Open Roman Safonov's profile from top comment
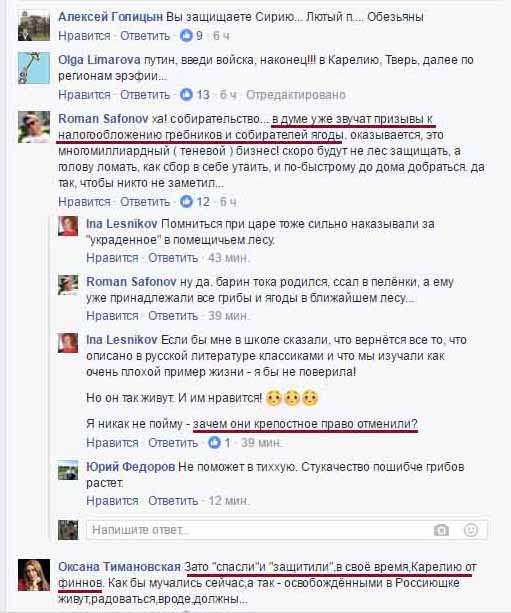Image resolution: width=511 pixels, height=613 pixels. [103, 118]
